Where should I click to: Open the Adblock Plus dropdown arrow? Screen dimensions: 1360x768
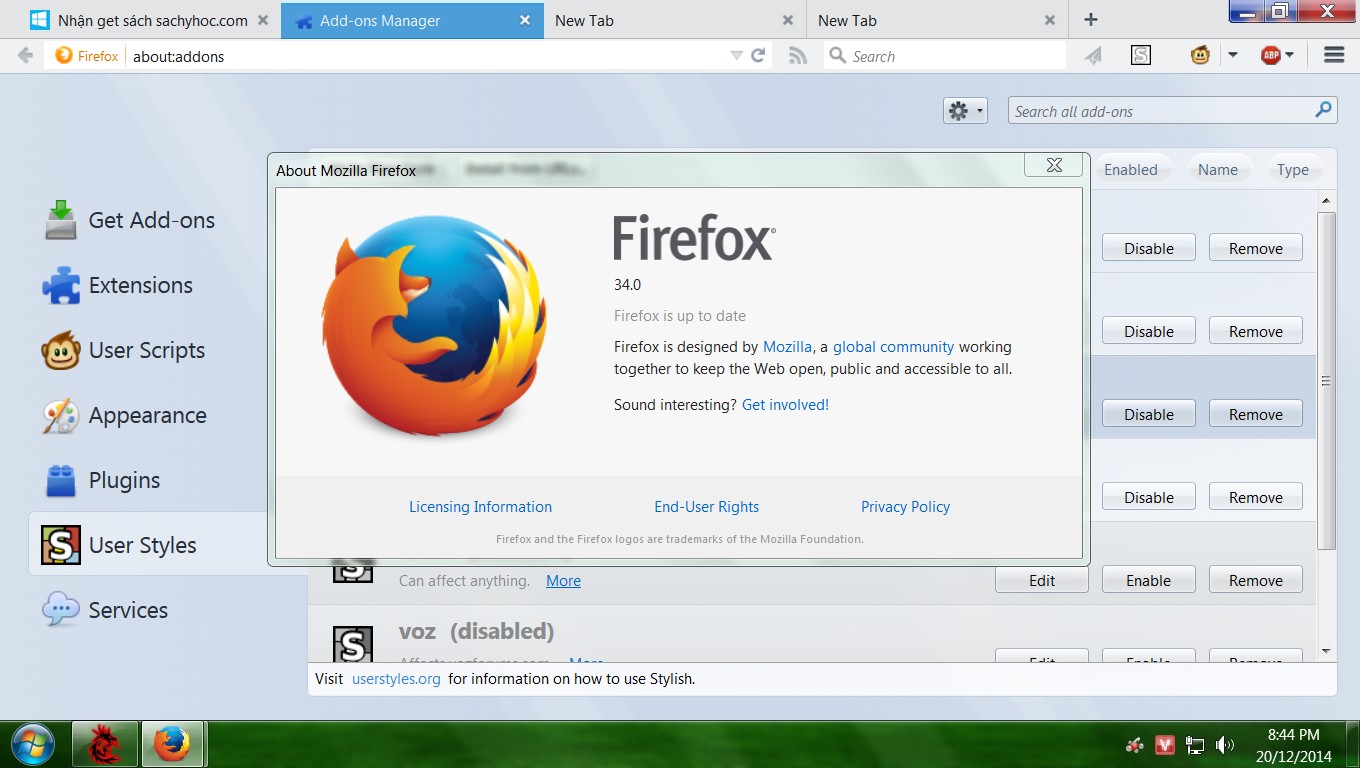pyautogui.click(x=1290, y=56)
